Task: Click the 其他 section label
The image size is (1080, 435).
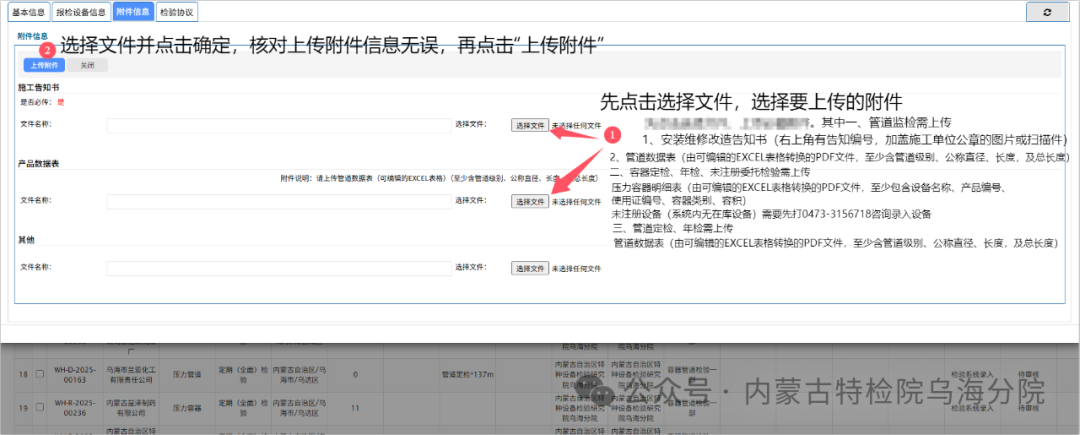Action: pyautogui.click(x=26, y=240)
